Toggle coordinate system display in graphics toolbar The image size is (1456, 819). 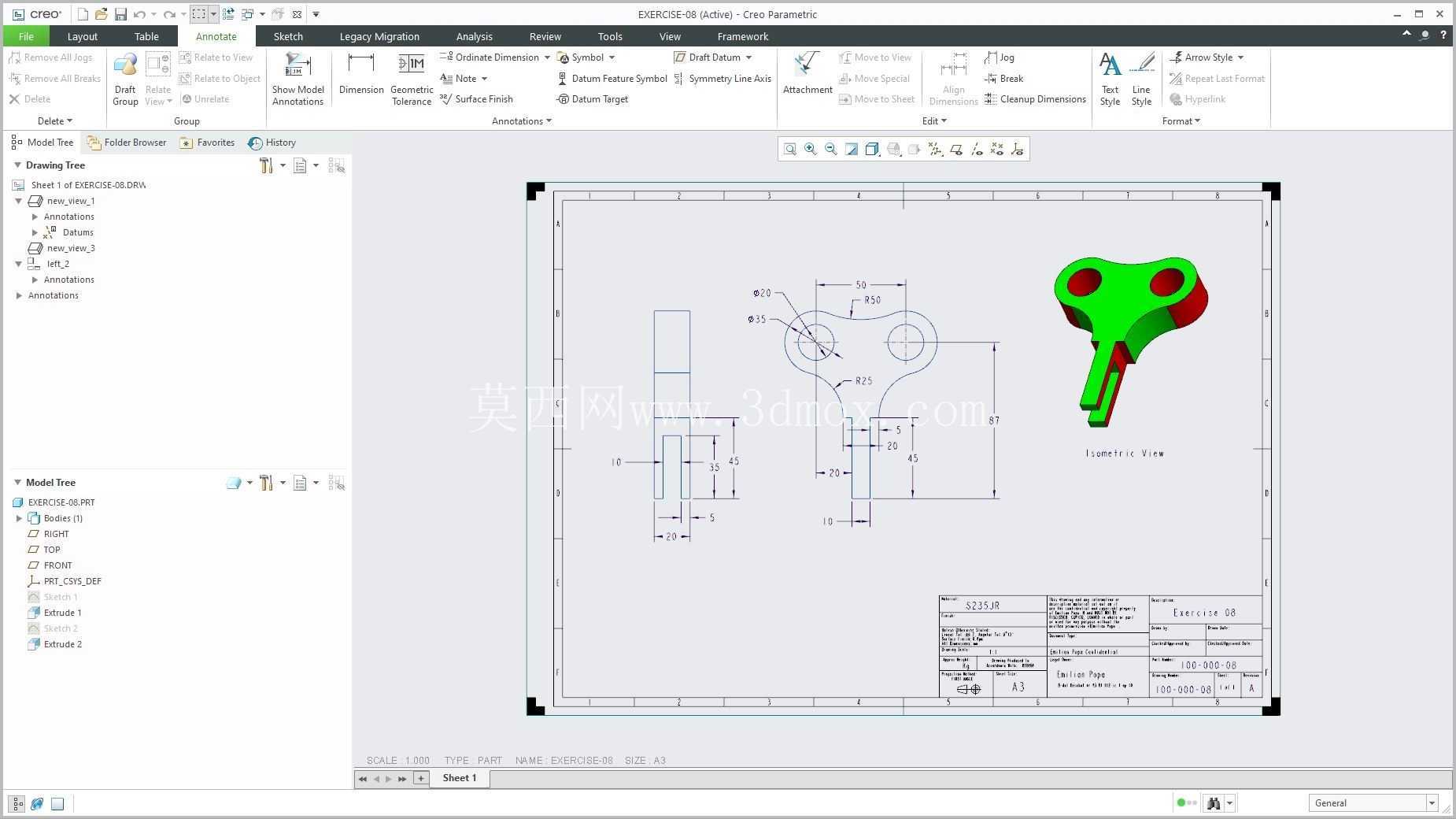(x=1017, y=149)
